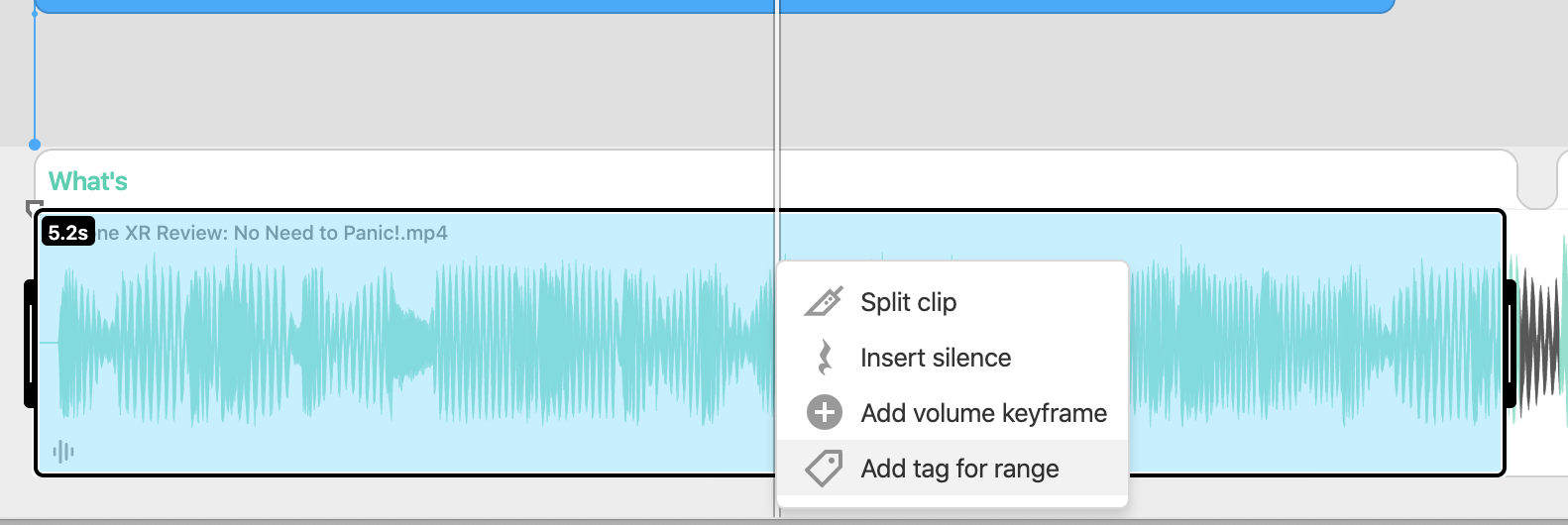Screen dimensions: 1568x525
Task: Click Add volume keyframe option
Action: click(952, 413)
